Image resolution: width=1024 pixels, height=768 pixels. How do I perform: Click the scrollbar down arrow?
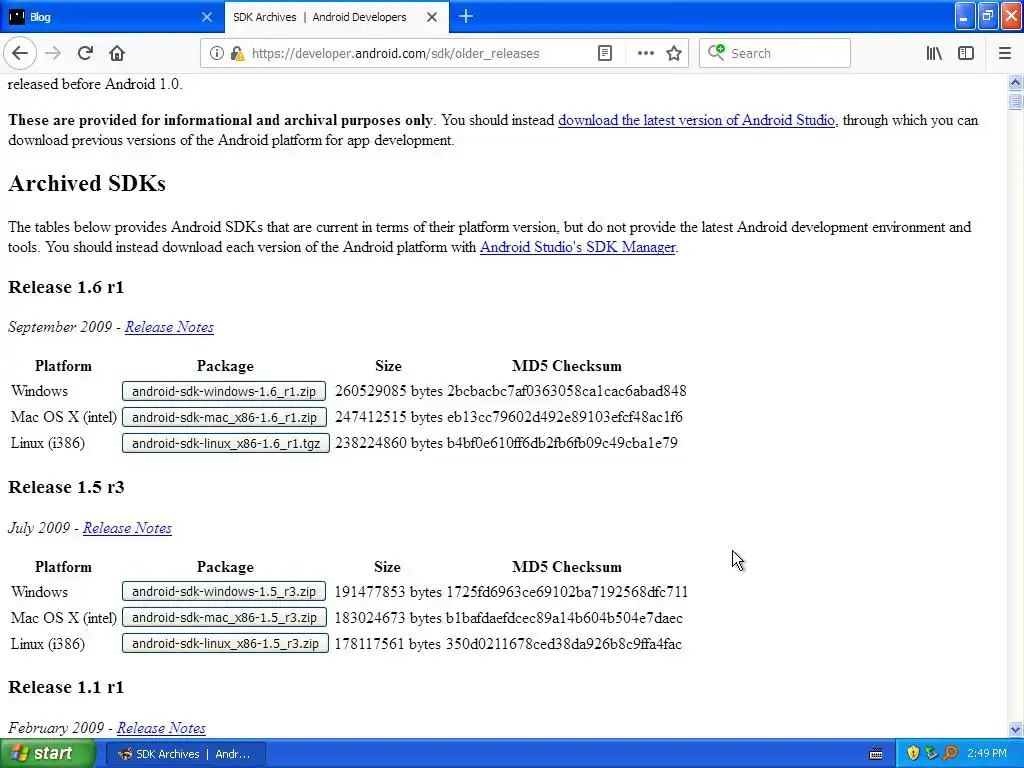pyautogui.click(x=1015, y=729)
